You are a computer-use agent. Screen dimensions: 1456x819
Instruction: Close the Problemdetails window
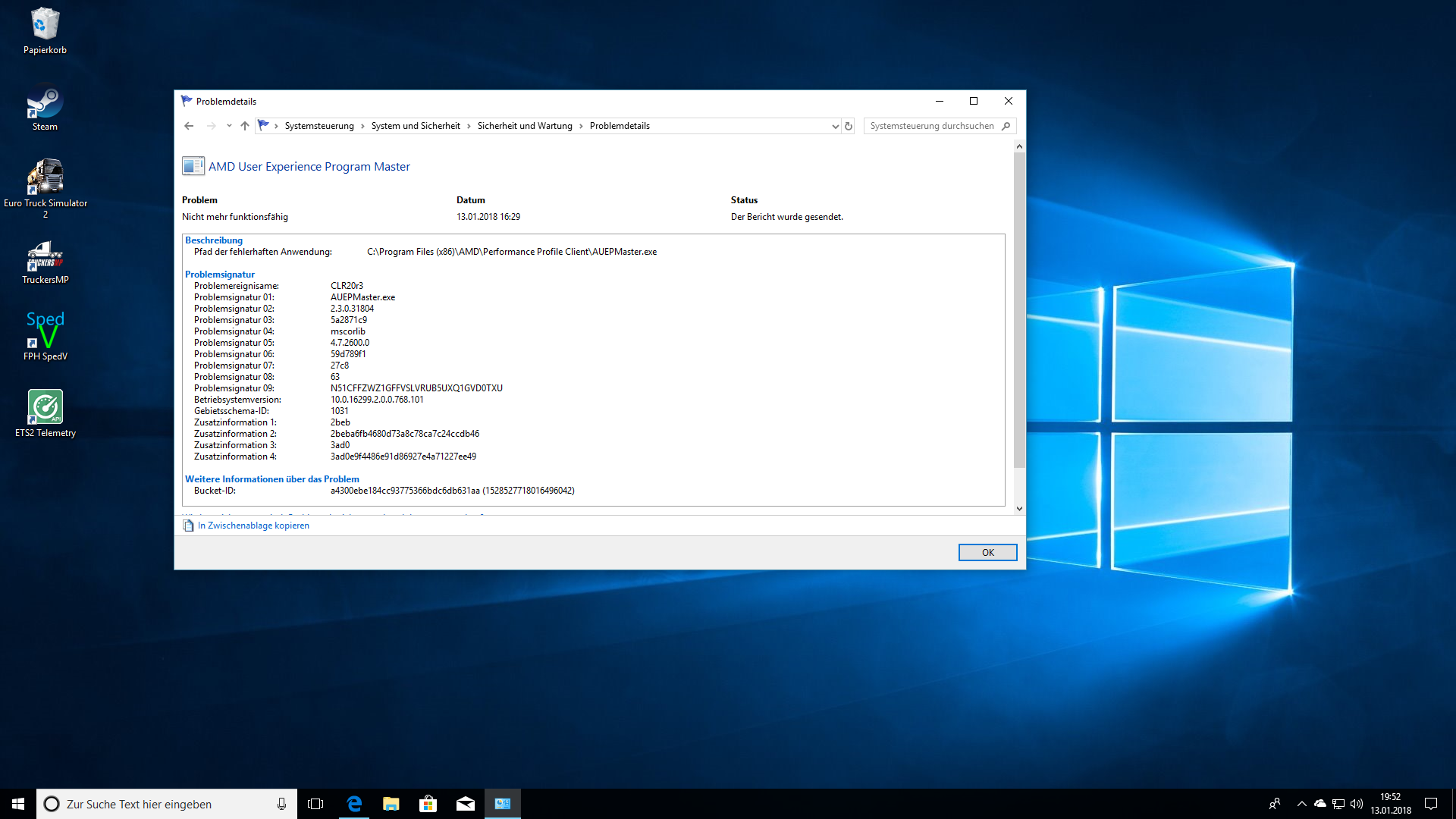tap(1009, 101)
